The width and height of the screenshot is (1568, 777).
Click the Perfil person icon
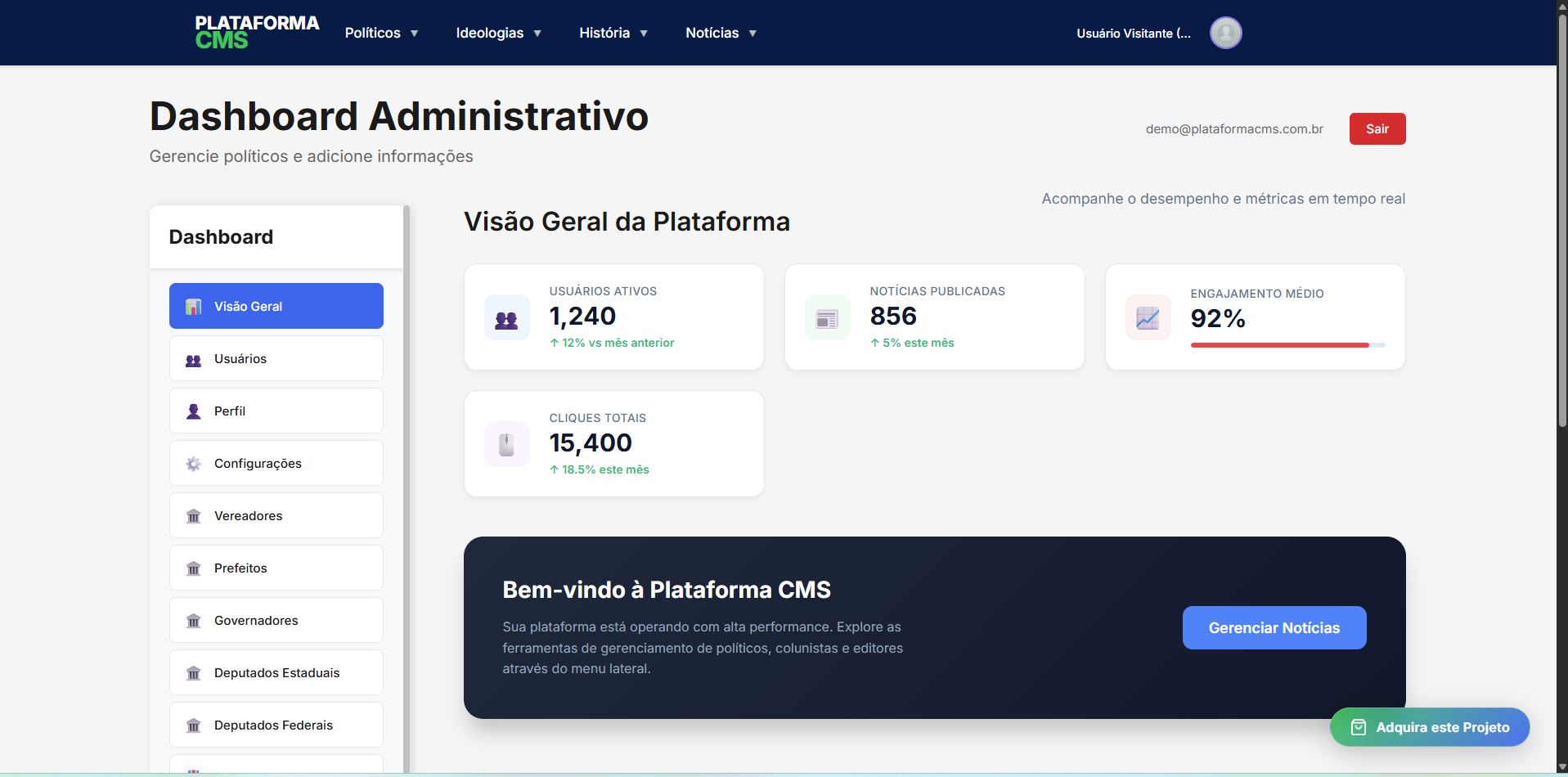(193, 411)
